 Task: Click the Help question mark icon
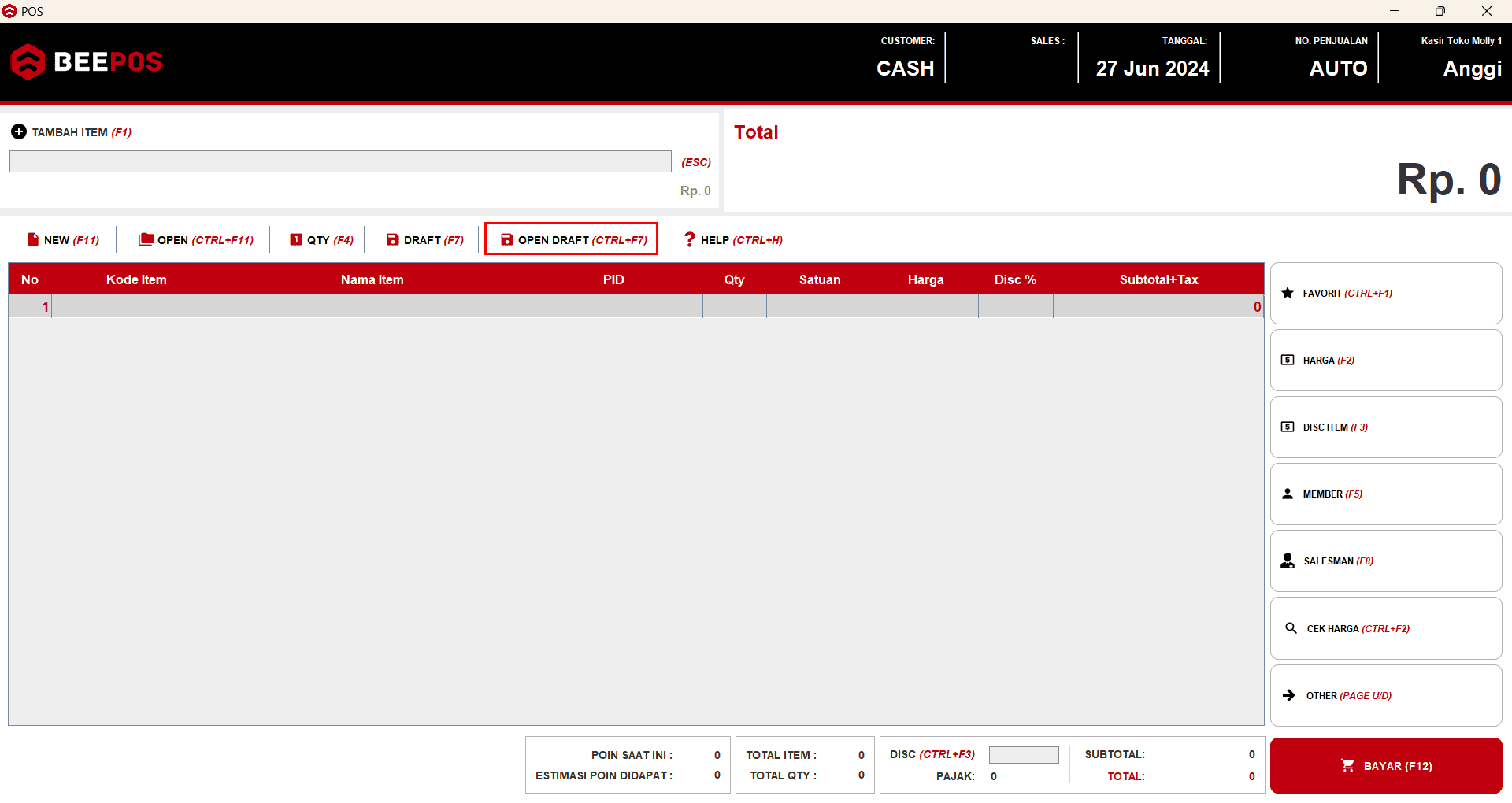[690, 239]
